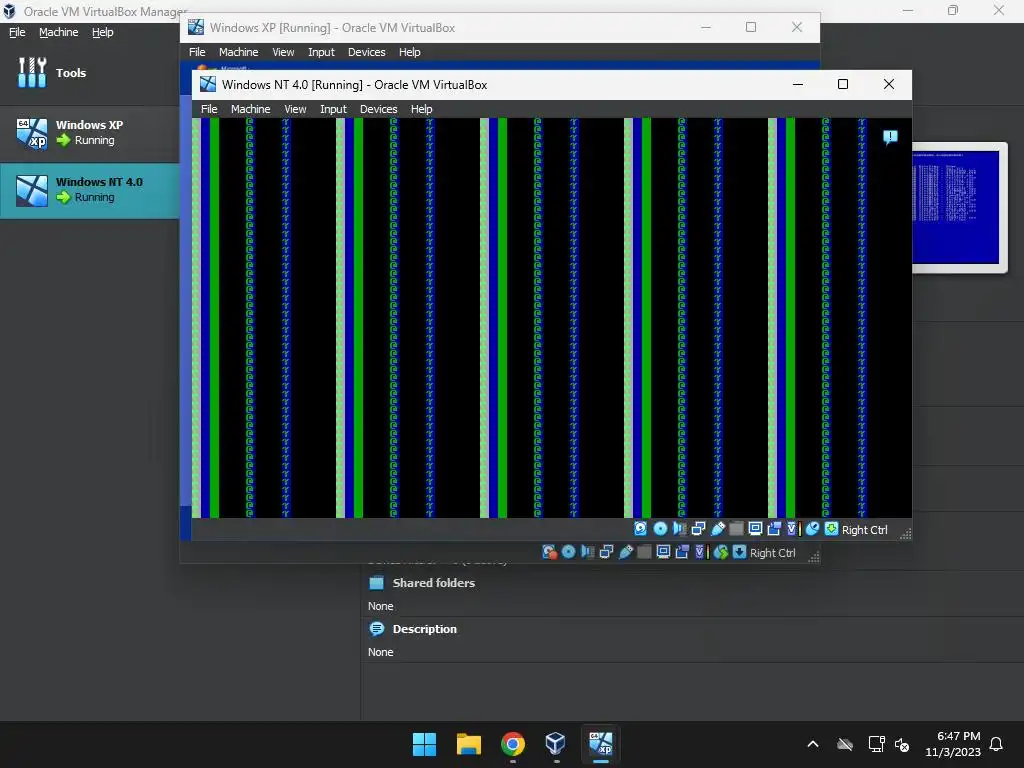Click display icon in Windows NT status bar
This screenshot has width=1024, height=768.
pyautogui.click(x=755, y=529)
